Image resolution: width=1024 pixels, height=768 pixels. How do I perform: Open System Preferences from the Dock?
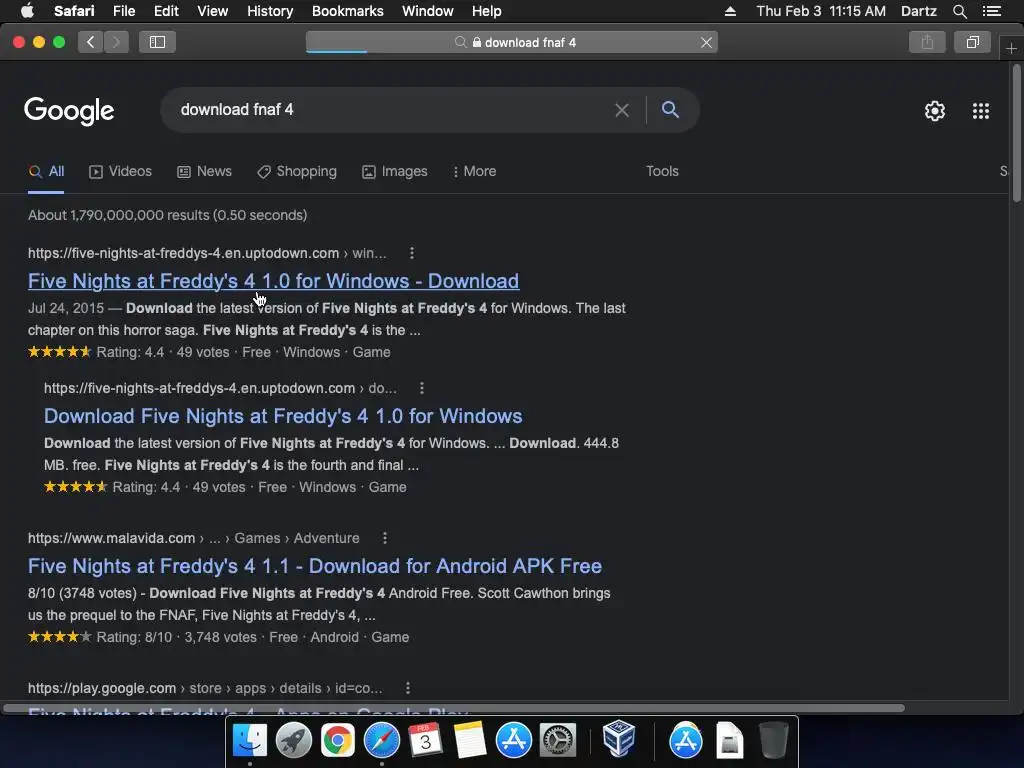558,740
